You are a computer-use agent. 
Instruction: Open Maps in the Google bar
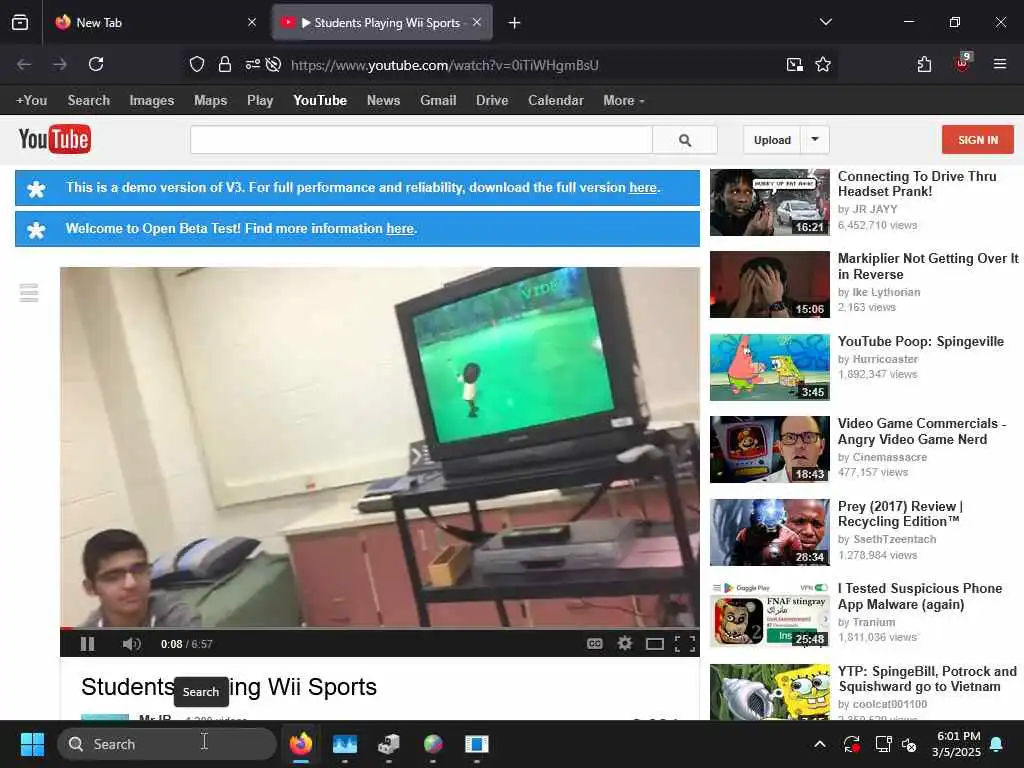[210, 101]
